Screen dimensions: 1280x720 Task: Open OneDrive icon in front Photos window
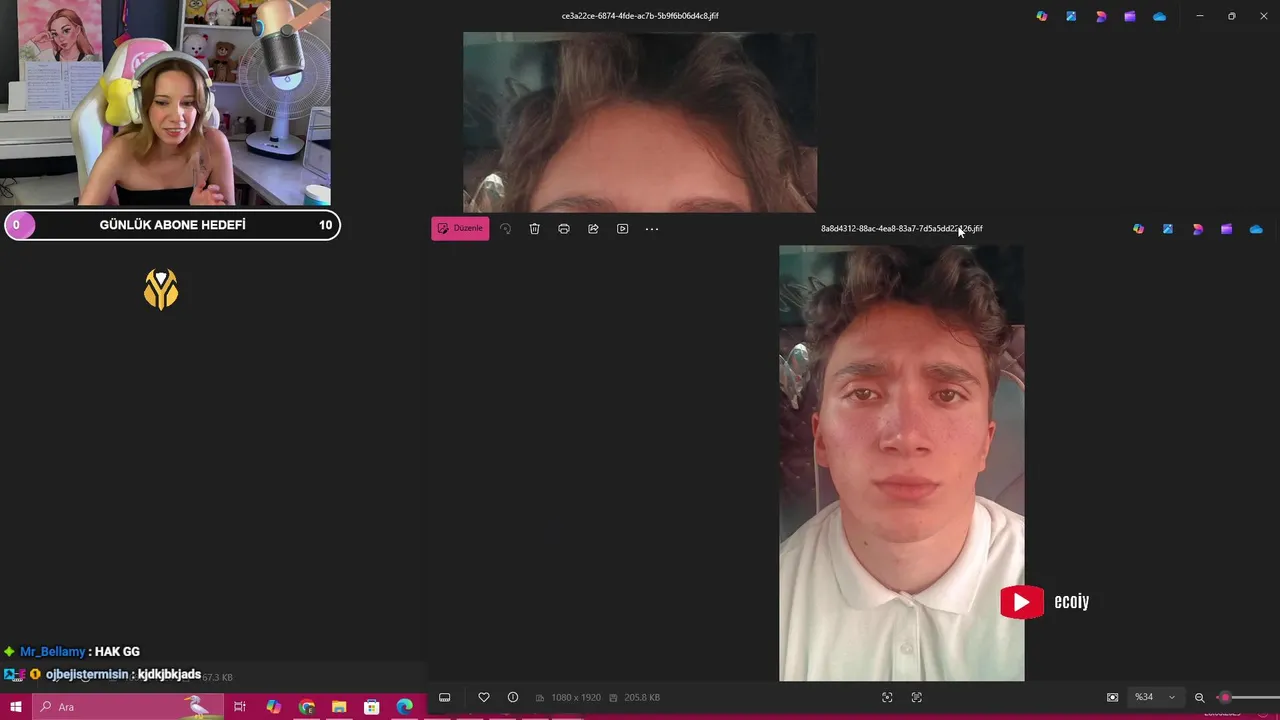click(x=1256, y=229)
